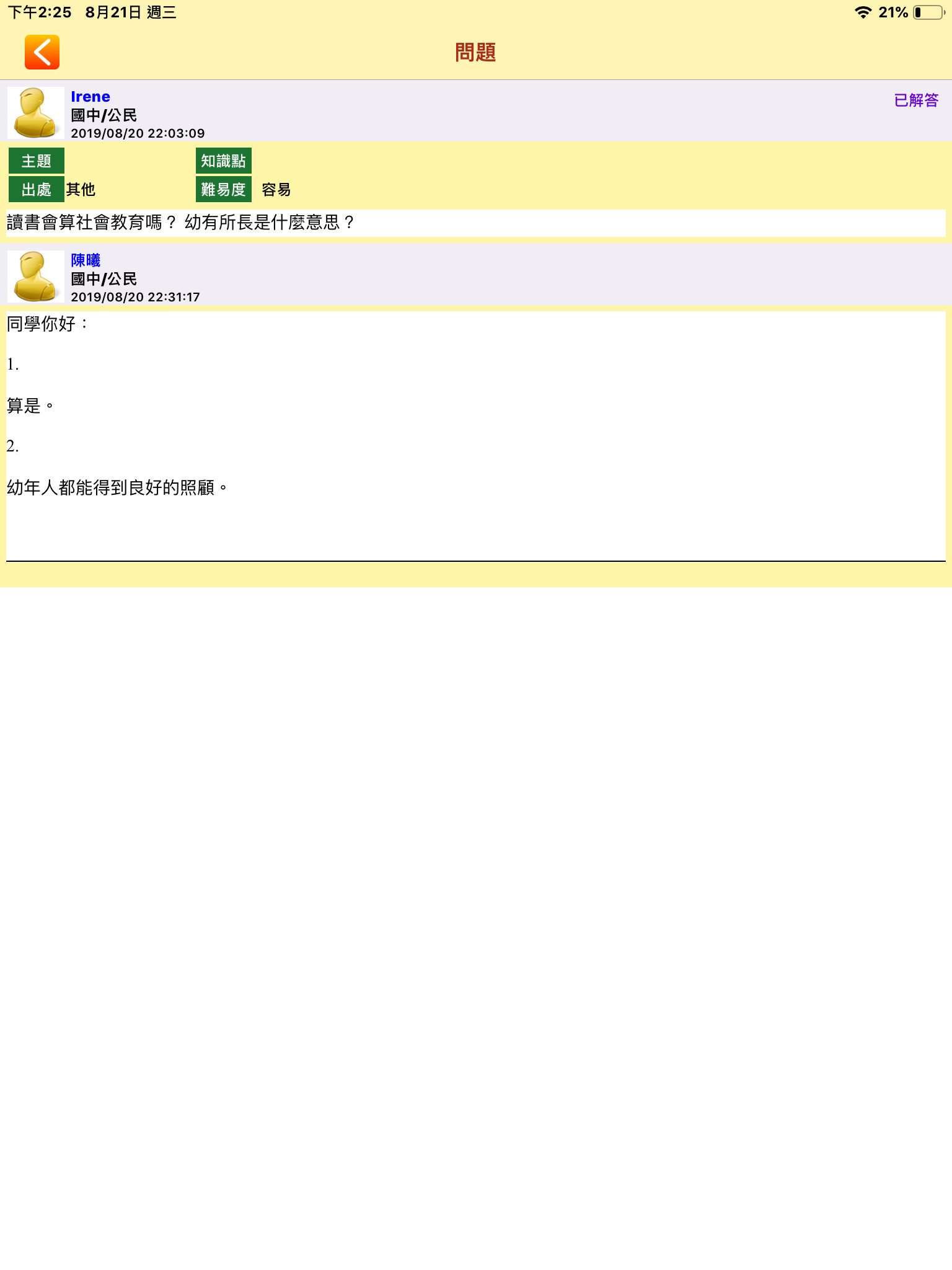Tap the numbered item 2. in answer
Screen dimensions: 952x1270
point(13,446)
